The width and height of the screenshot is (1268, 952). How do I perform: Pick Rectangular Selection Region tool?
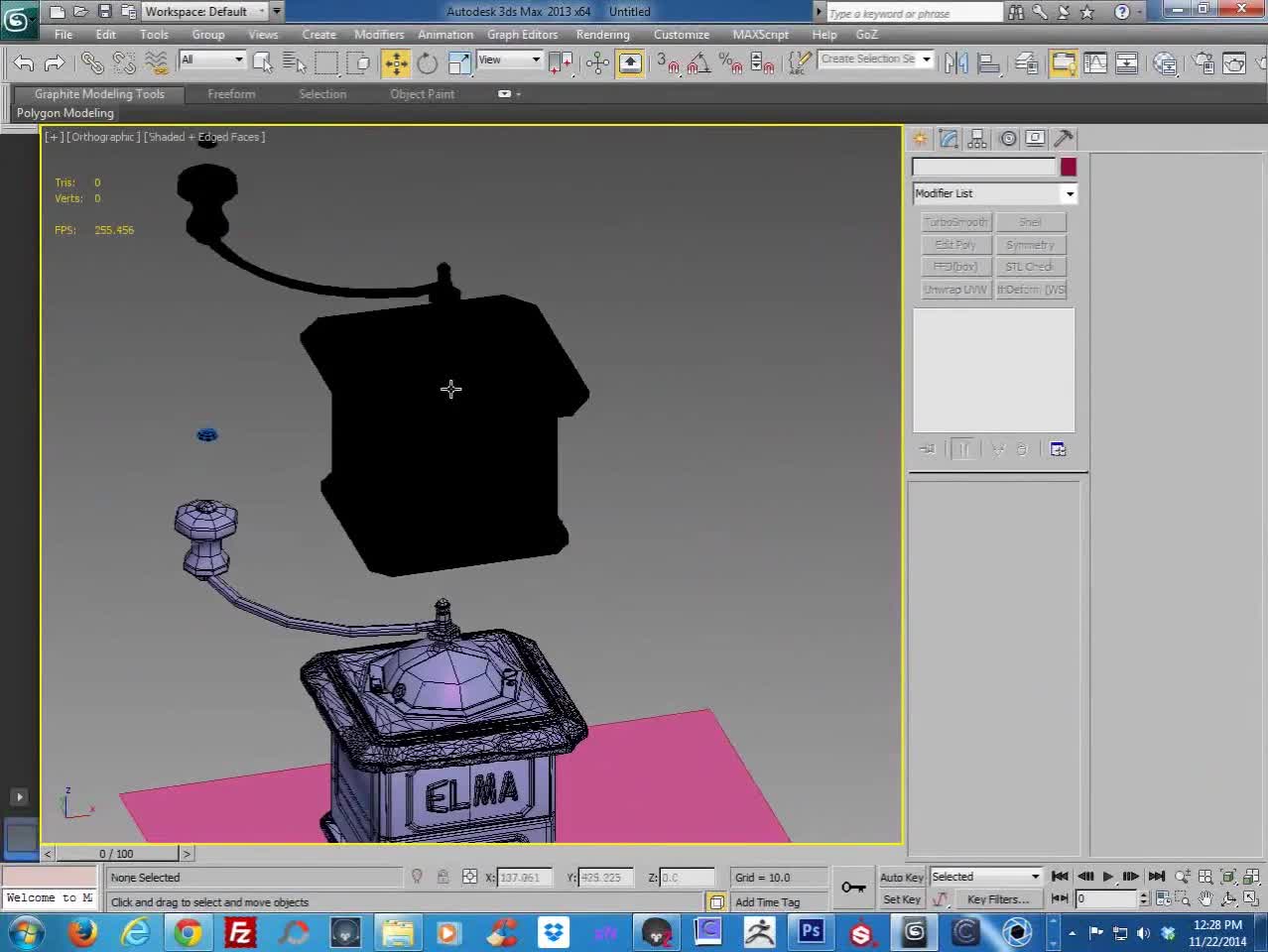326,63
